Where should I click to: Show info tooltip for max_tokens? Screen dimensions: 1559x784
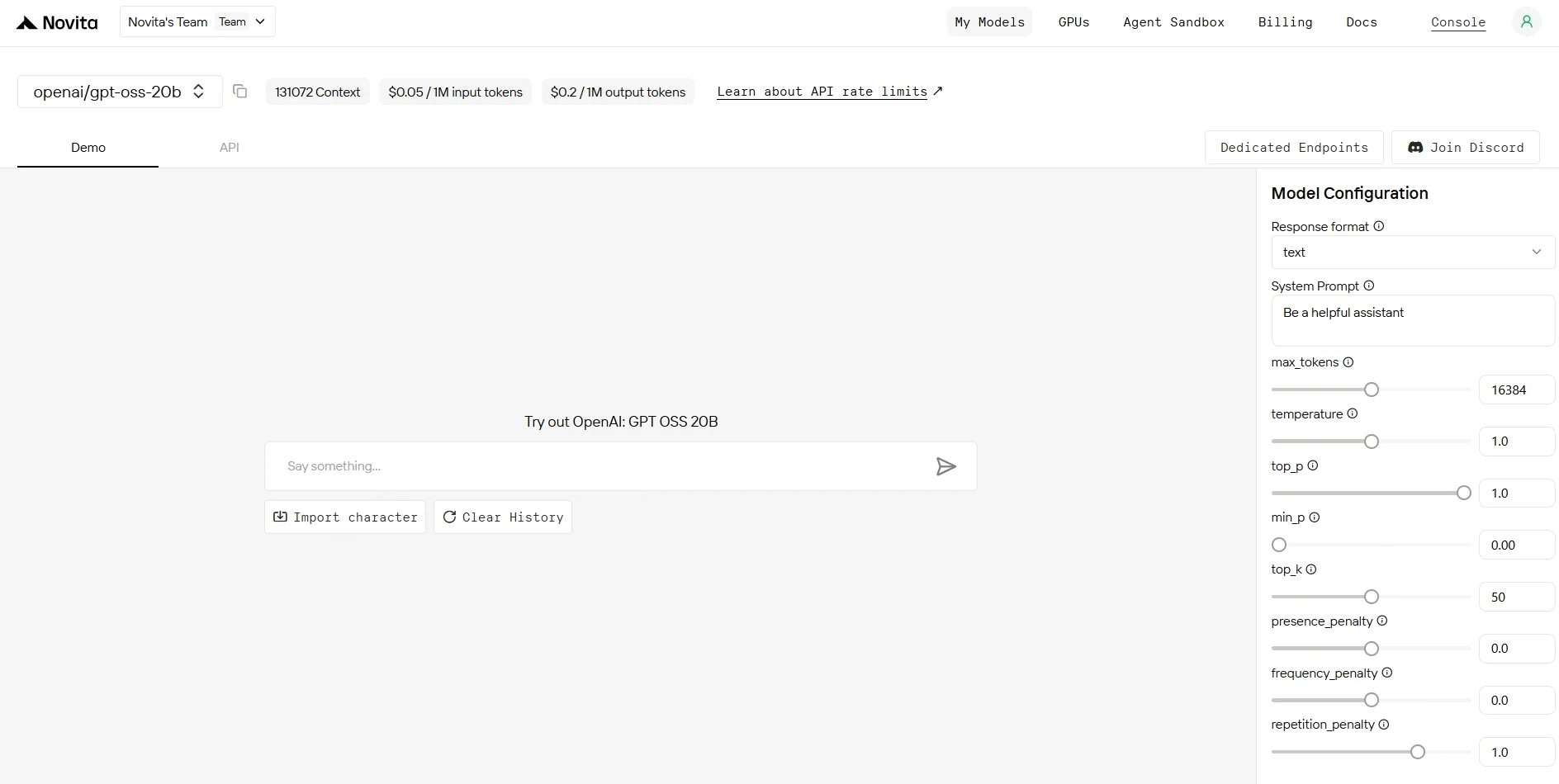pyautogui.click(x=1348, y=361)
